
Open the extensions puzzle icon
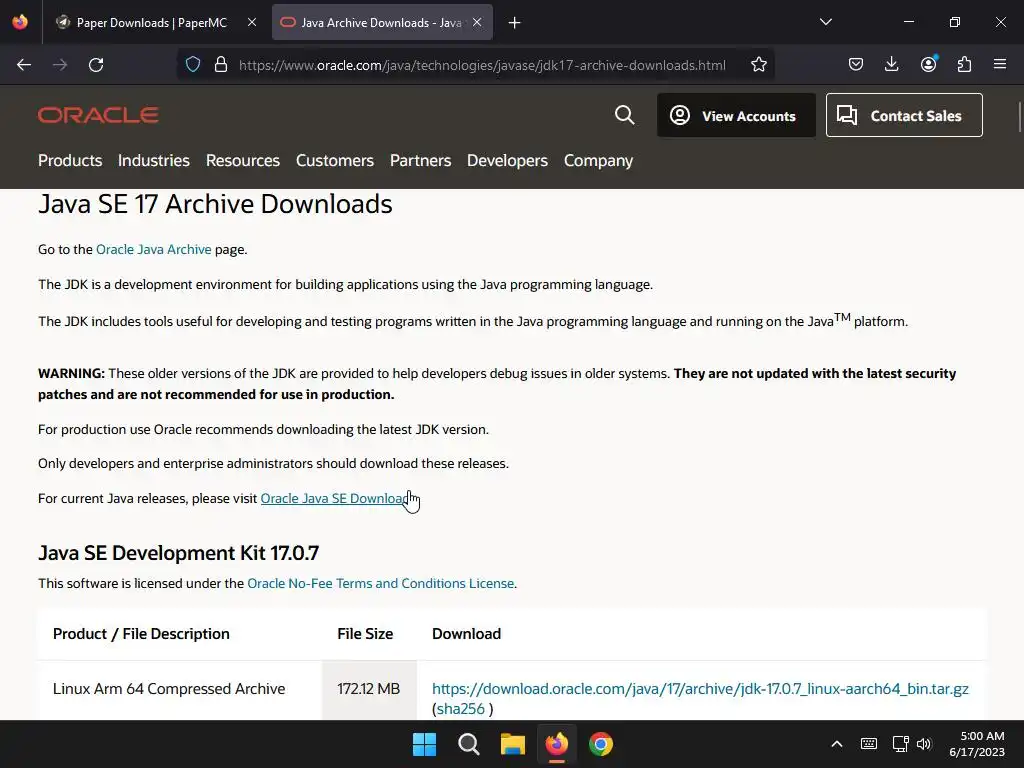(964, 65)
